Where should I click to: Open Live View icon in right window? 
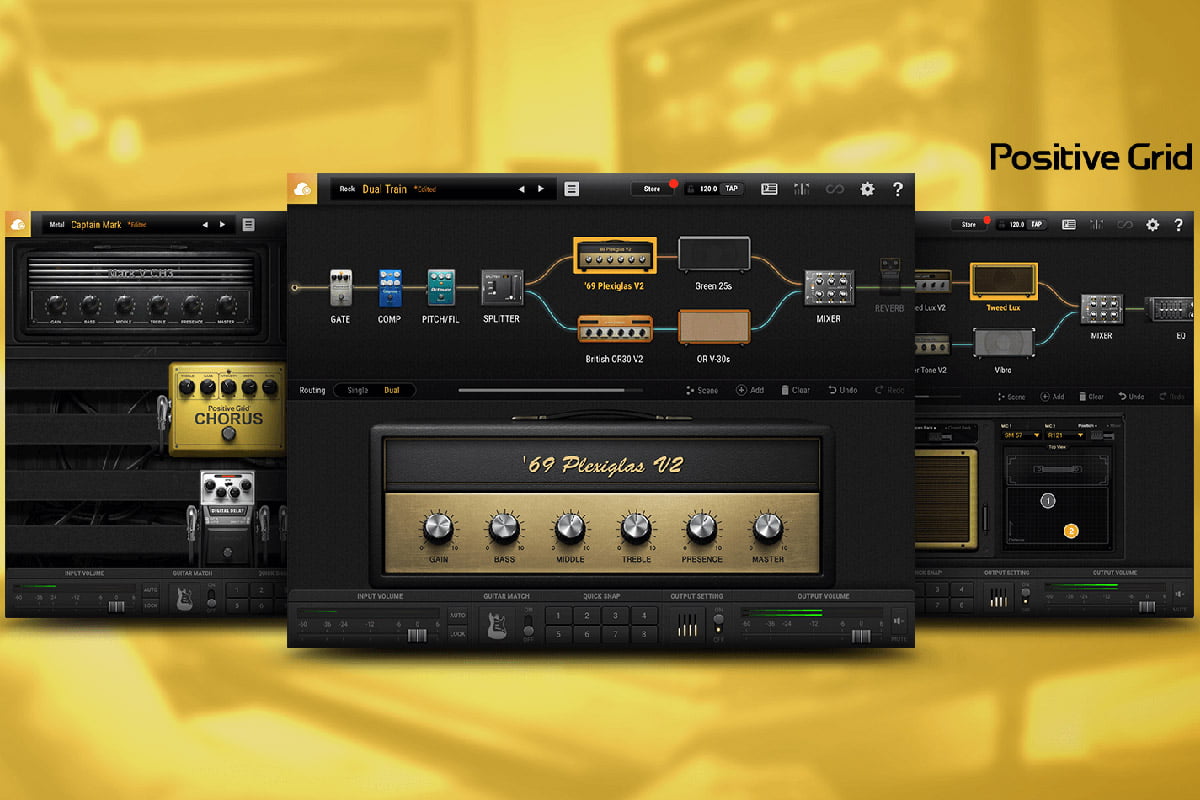(x=1069, y=225)
